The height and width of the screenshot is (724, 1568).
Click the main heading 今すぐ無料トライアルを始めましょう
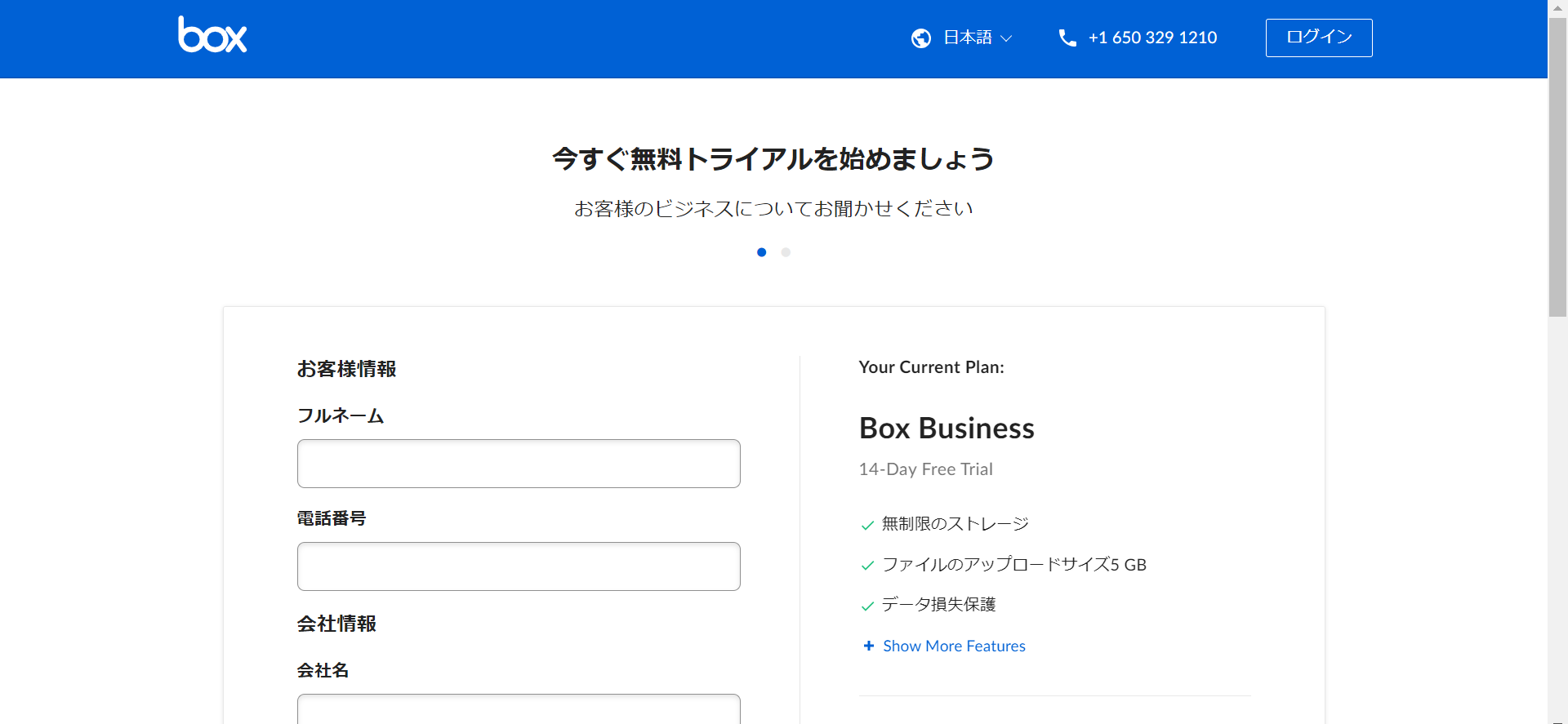click(773, 158)
